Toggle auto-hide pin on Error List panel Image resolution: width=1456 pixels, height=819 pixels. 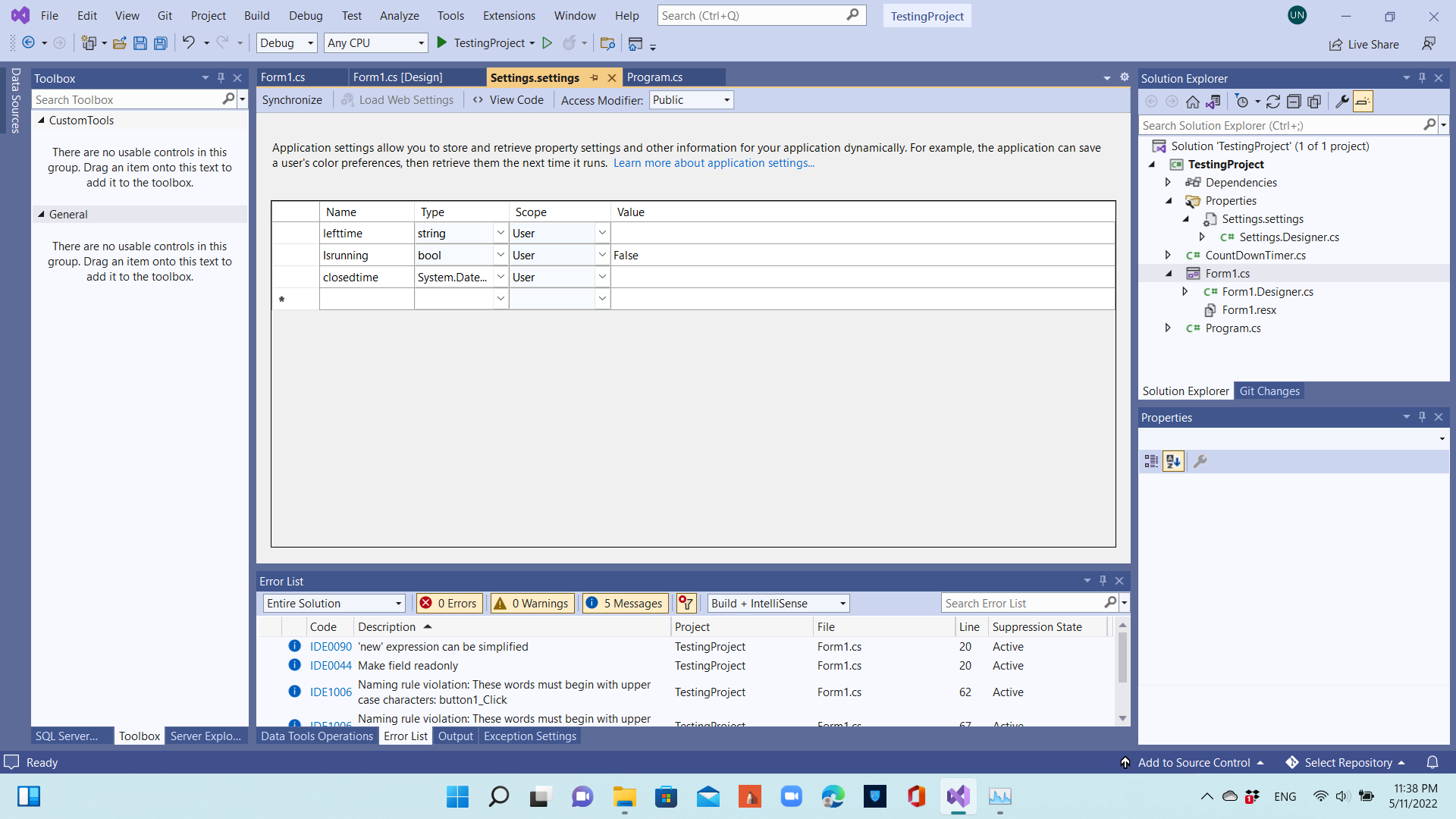tap(1103, 581)
